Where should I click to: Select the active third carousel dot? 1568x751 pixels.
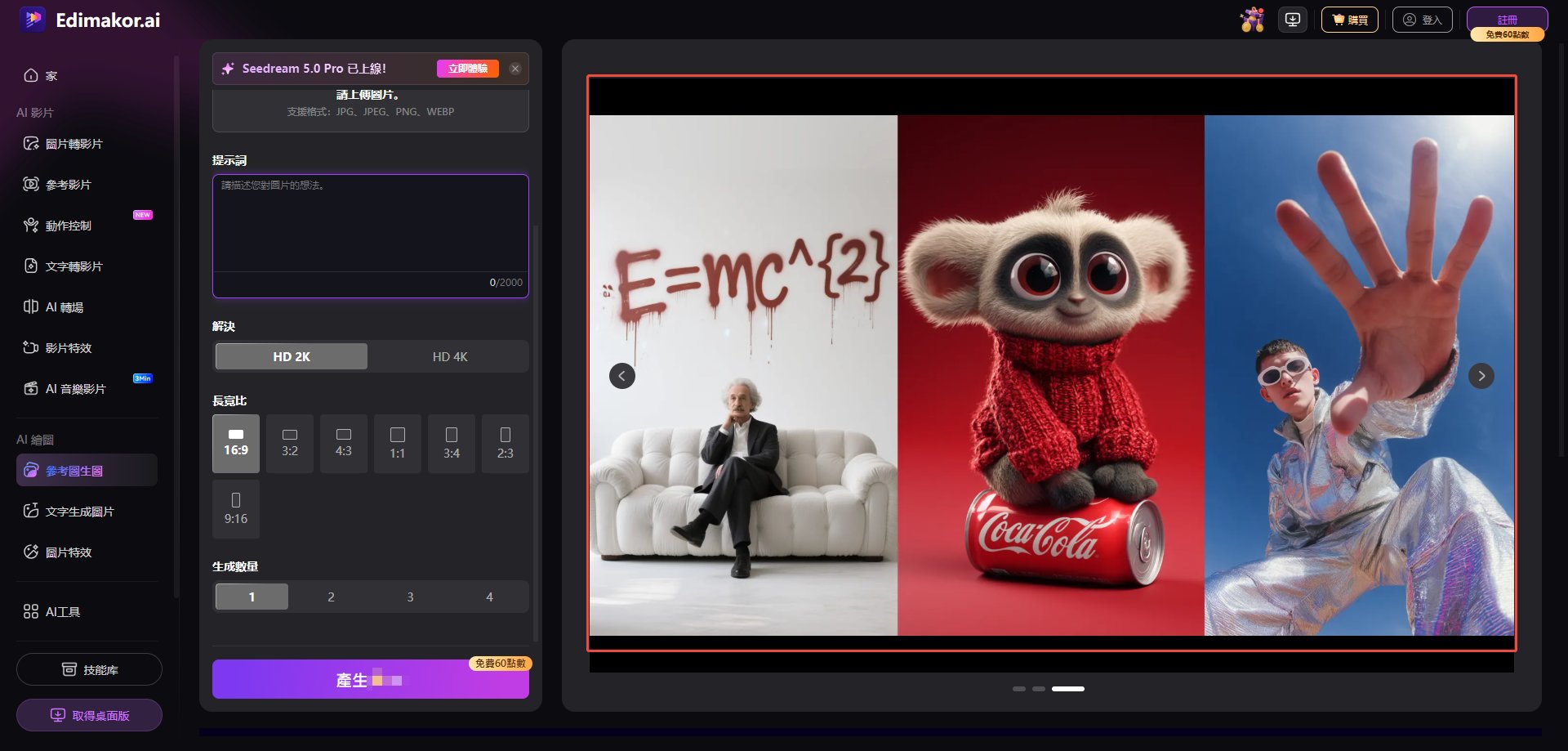tap(1068, 689)
